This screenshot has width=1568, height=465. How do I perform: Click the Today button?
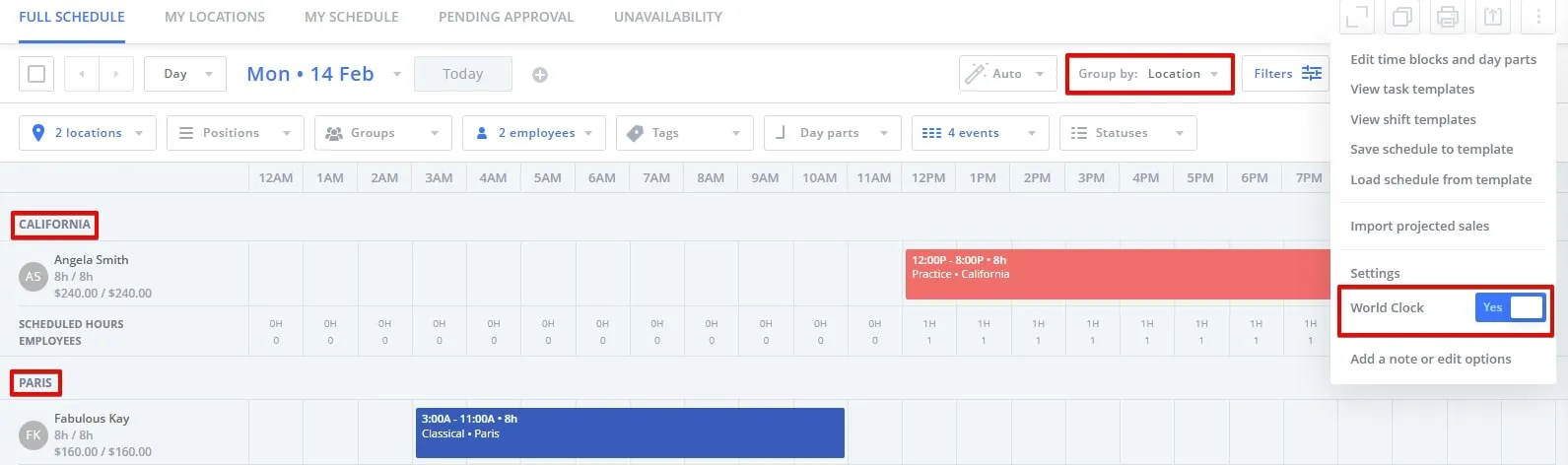coord(463,74)
